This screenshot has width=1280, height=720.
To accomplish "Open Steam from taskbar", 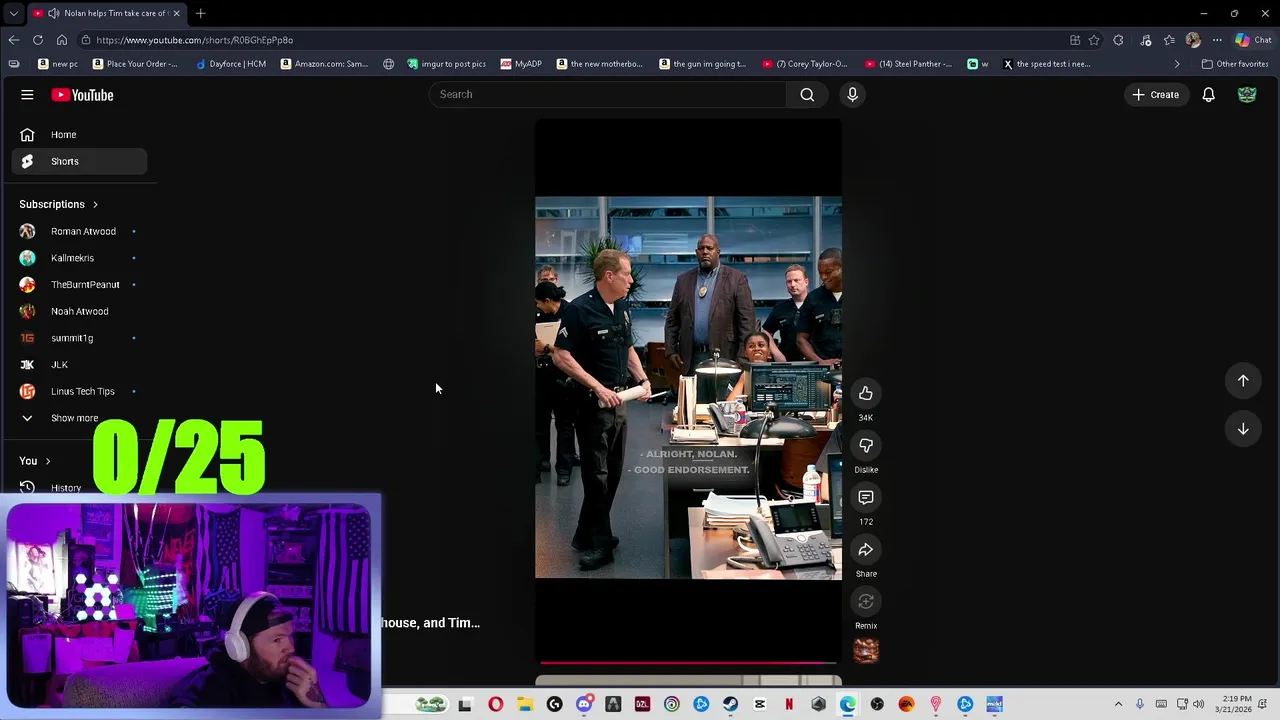I will click(x=731, y=704).
